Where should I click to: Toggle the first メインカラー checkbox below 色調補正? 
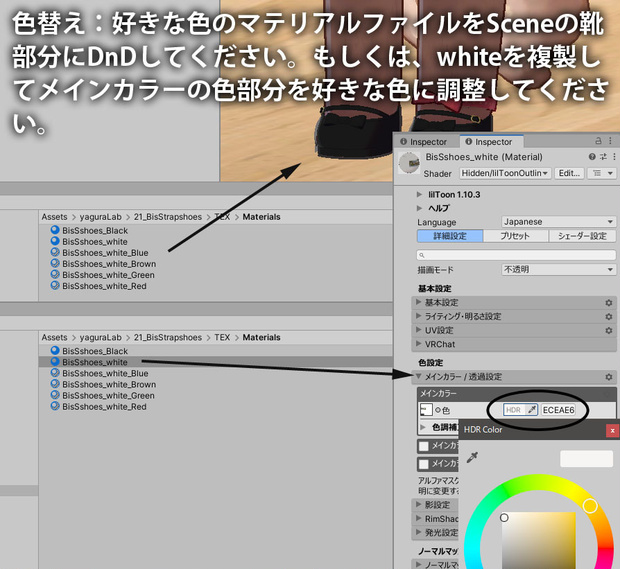(423, 446)
